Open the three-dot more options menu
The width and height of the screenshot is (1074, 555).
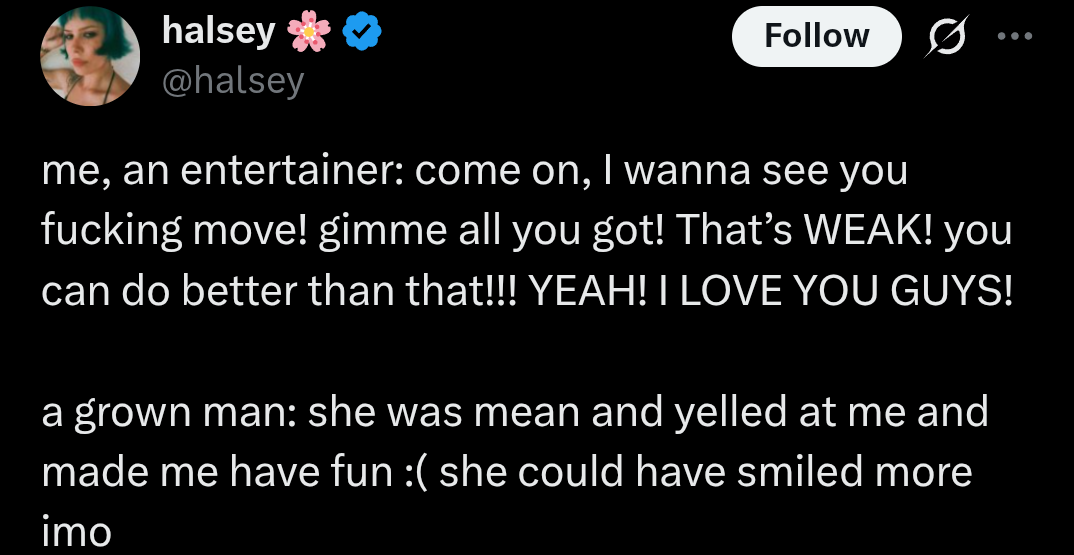tap(1012, 37)
